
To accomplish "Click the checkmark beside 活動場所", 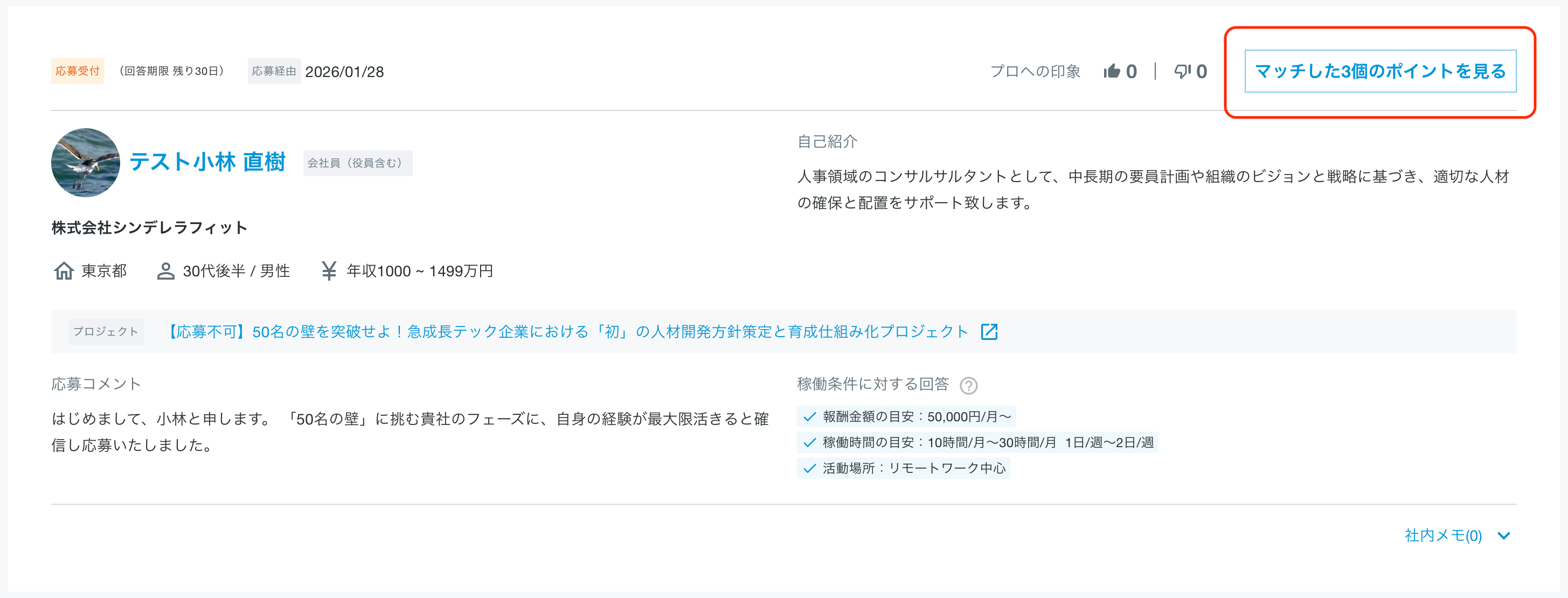I will (x=809, y=468).
